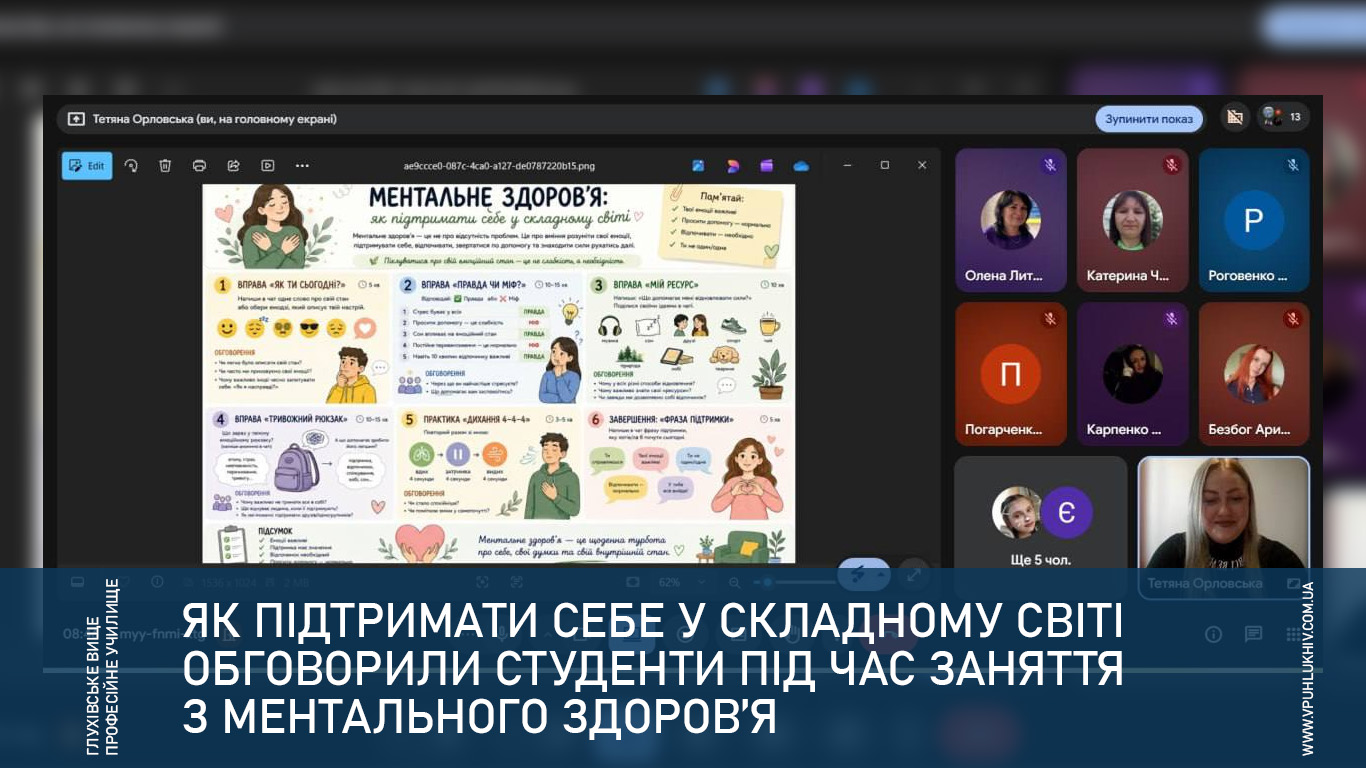The width and height of the screenshot is (1366, 768).
Task: Select Олена Лит... participant avatar
Action: pos(1010,220)
